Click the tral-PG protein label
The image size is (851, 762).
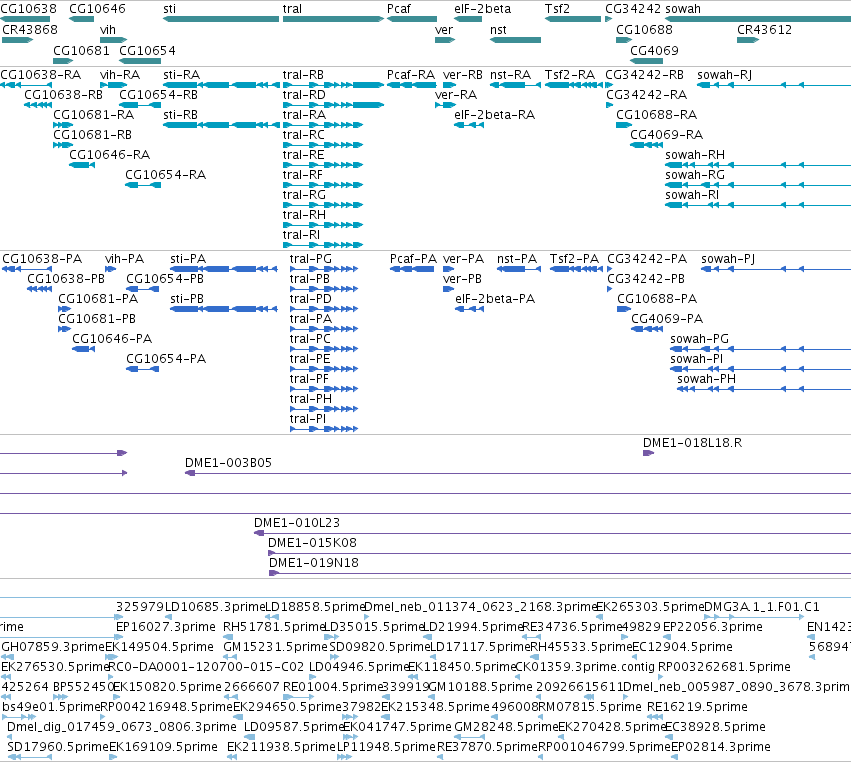pyautogui.click(x=310, y=259)
